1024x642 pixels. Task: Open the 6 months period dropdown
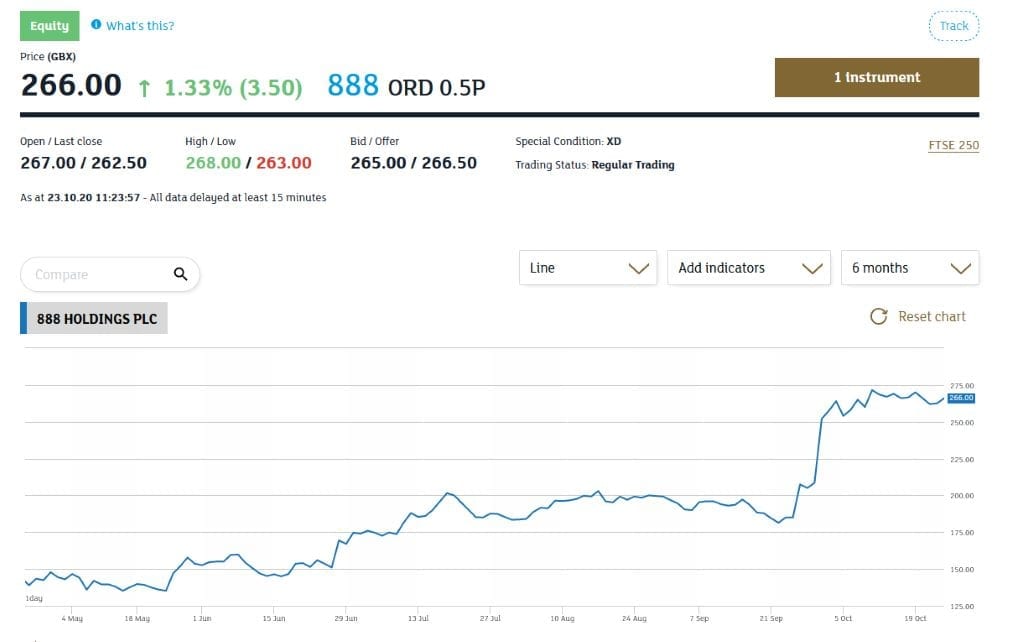[910, 268]
